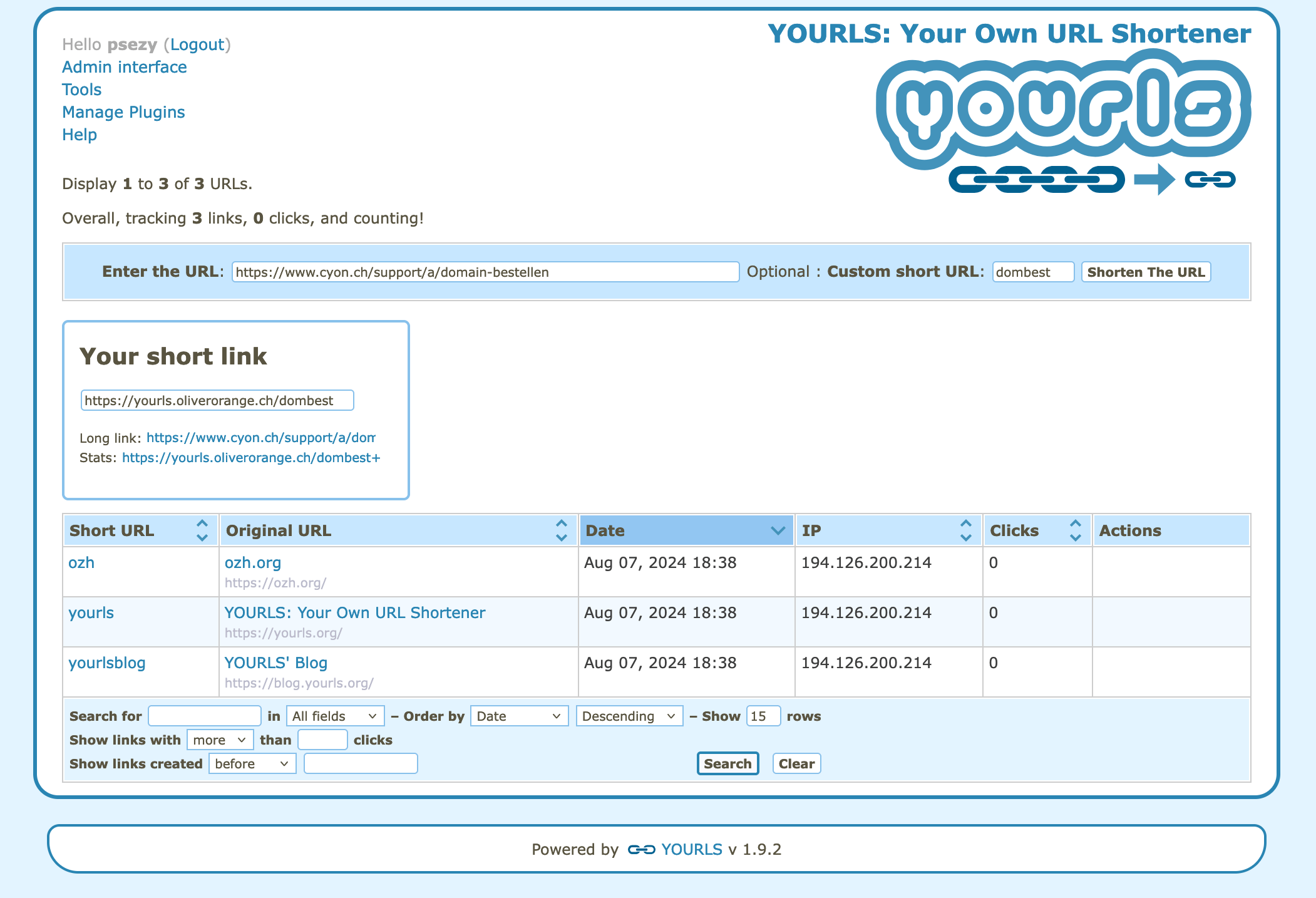Click the Logout link
Viewport: 1316px width, 898px height.
coord(197,44)
